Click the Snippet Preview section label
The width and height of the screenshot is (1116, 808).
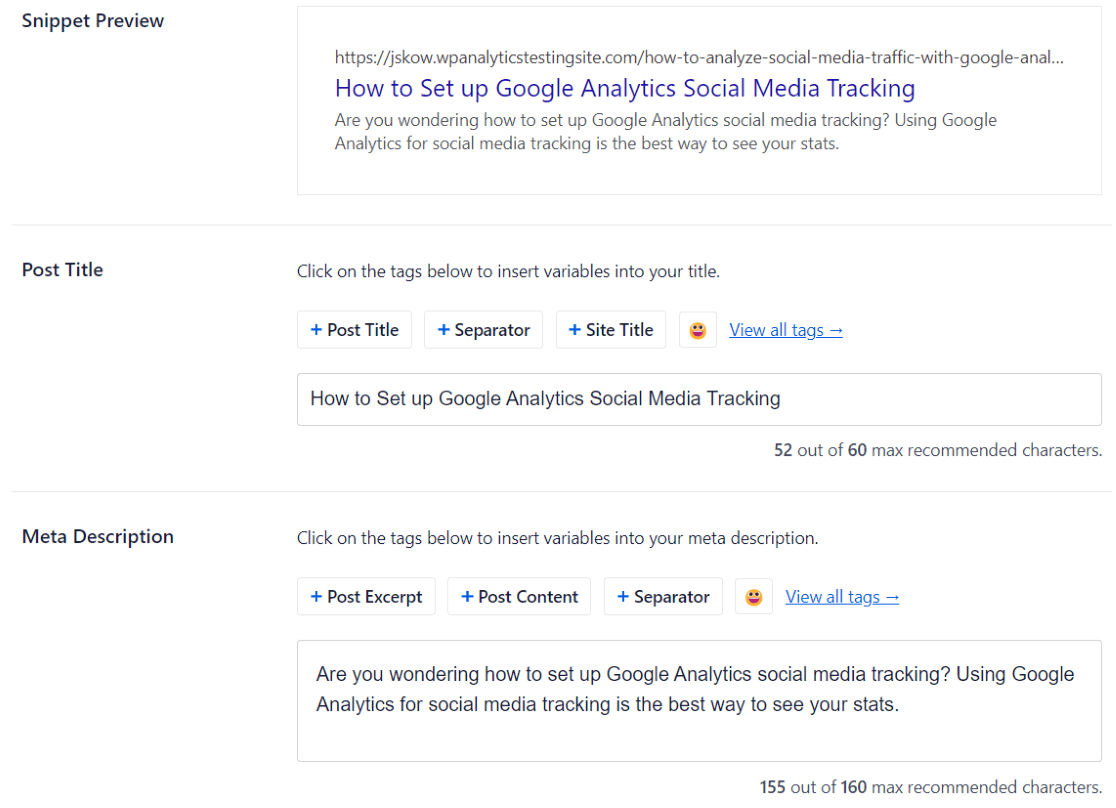pyautogui.click(x=93, y=21)
